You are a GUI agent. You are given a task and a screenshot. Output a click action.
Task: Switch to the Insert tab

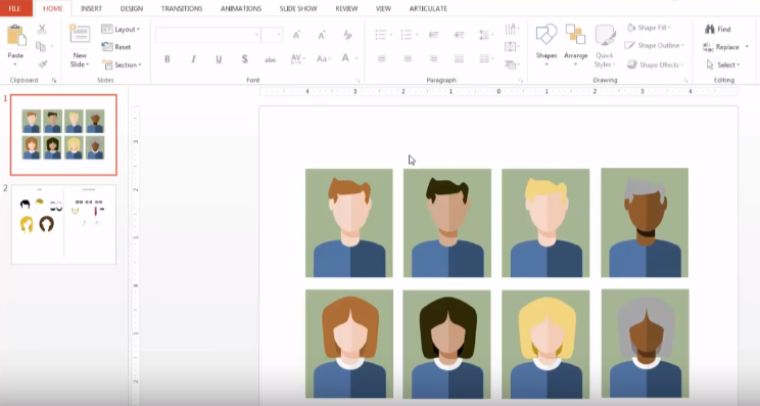click(91, 8)
